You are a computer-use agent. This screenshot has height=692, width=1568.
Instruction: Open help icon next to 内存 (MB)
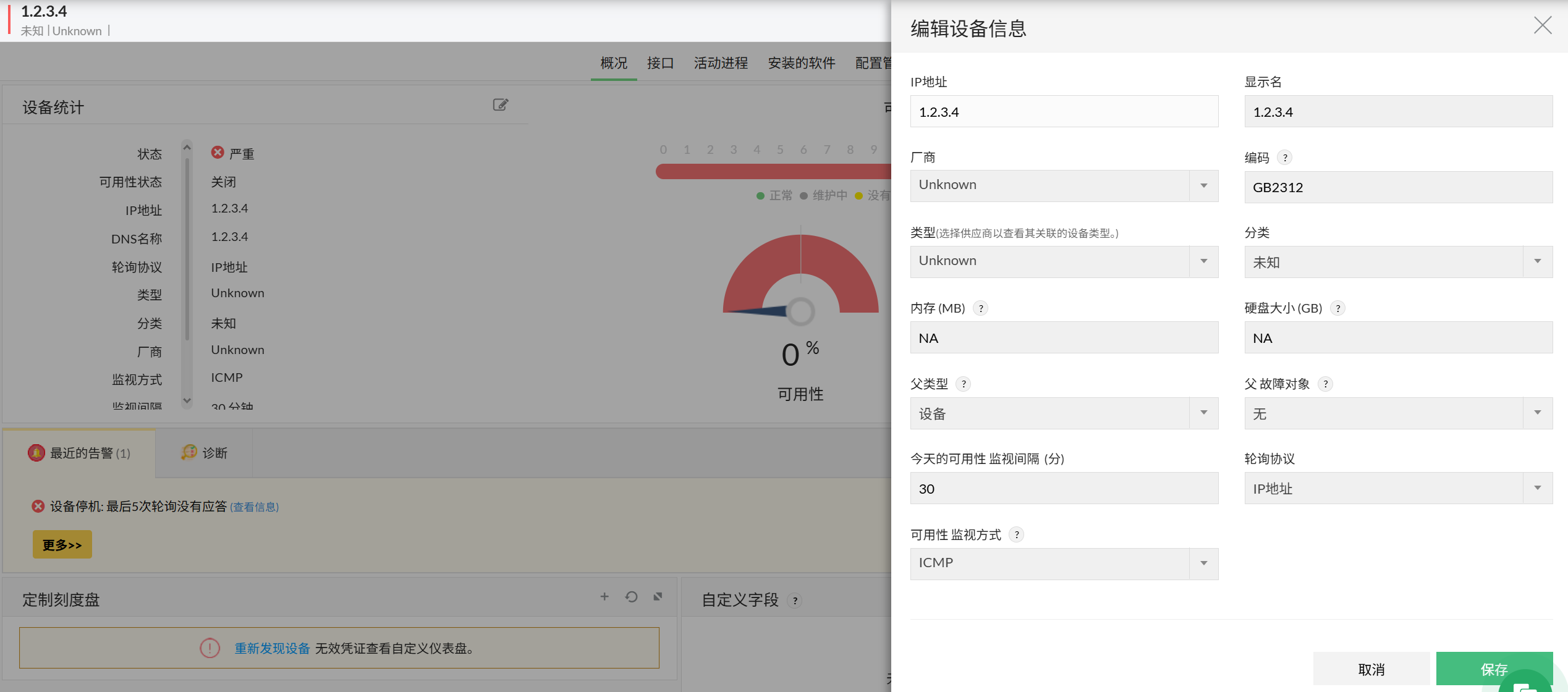pyautogui.click(x=980, y=308)
